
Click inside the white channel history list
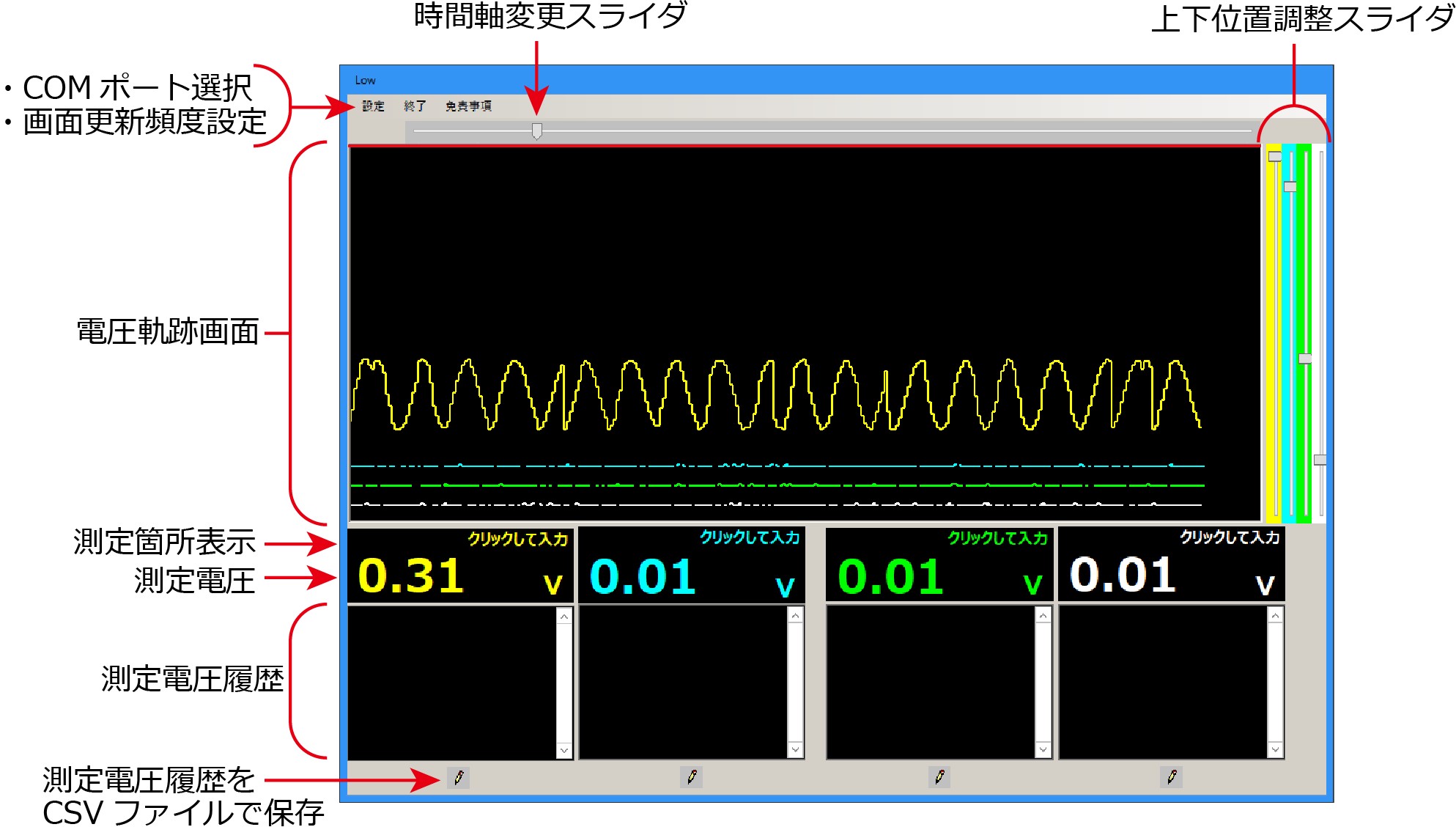point(1164,683)
